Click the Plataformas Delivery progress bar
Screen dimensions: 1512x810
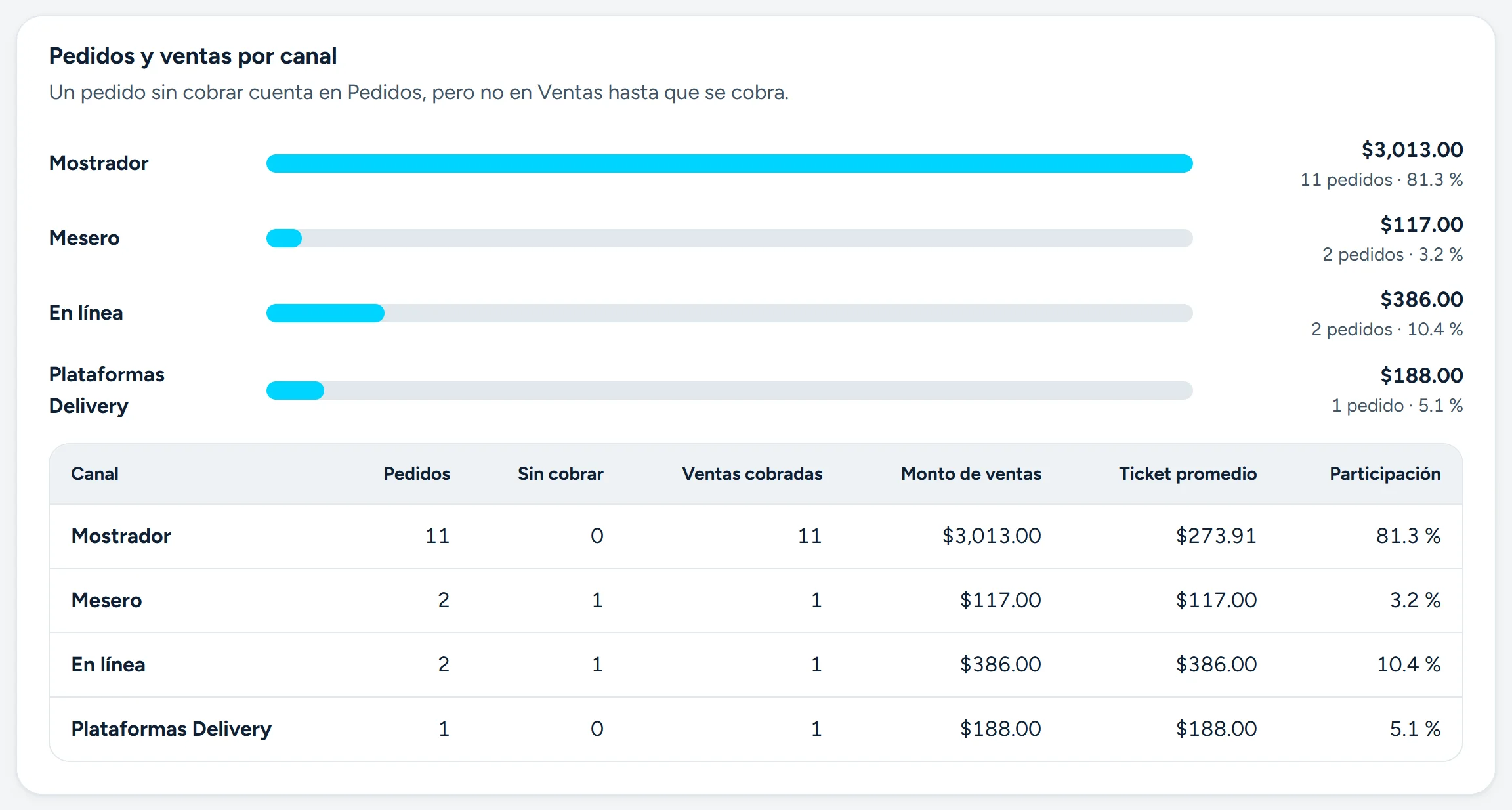(x=729, y=391)
